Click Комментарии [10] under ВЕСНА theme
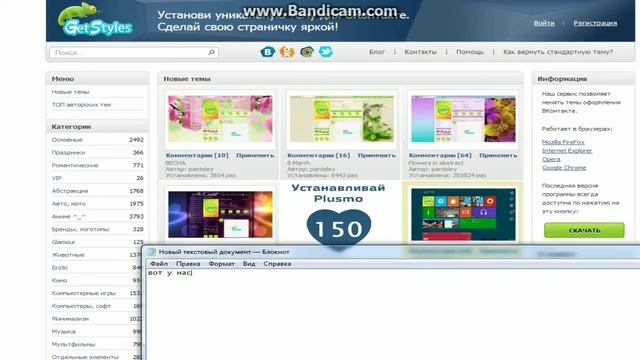Image resolution: width=640 pixels, height=360 pixels. click(x=197, y=155)
